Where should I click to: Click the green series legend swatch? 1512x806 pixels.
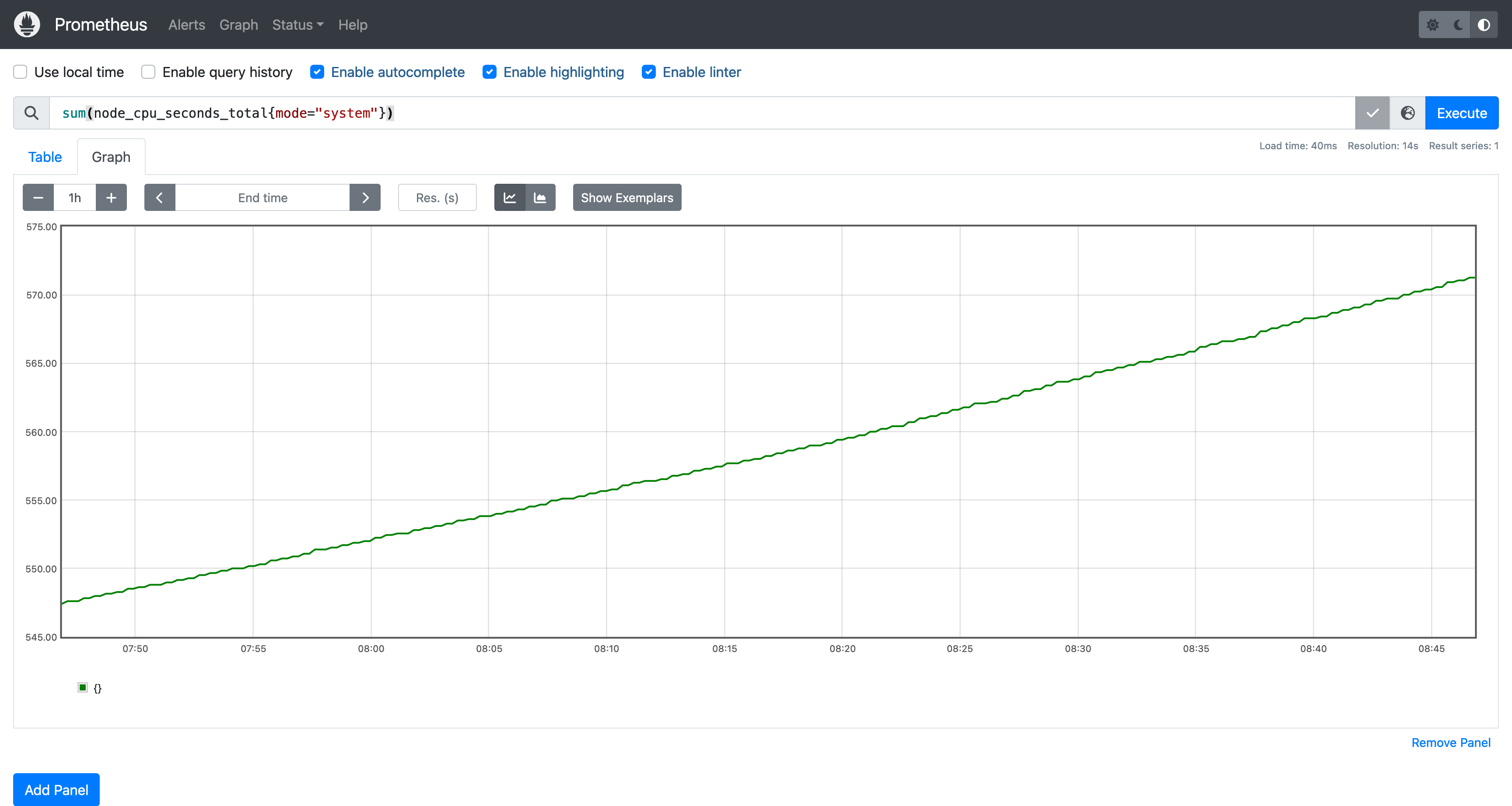click(83, 687)
